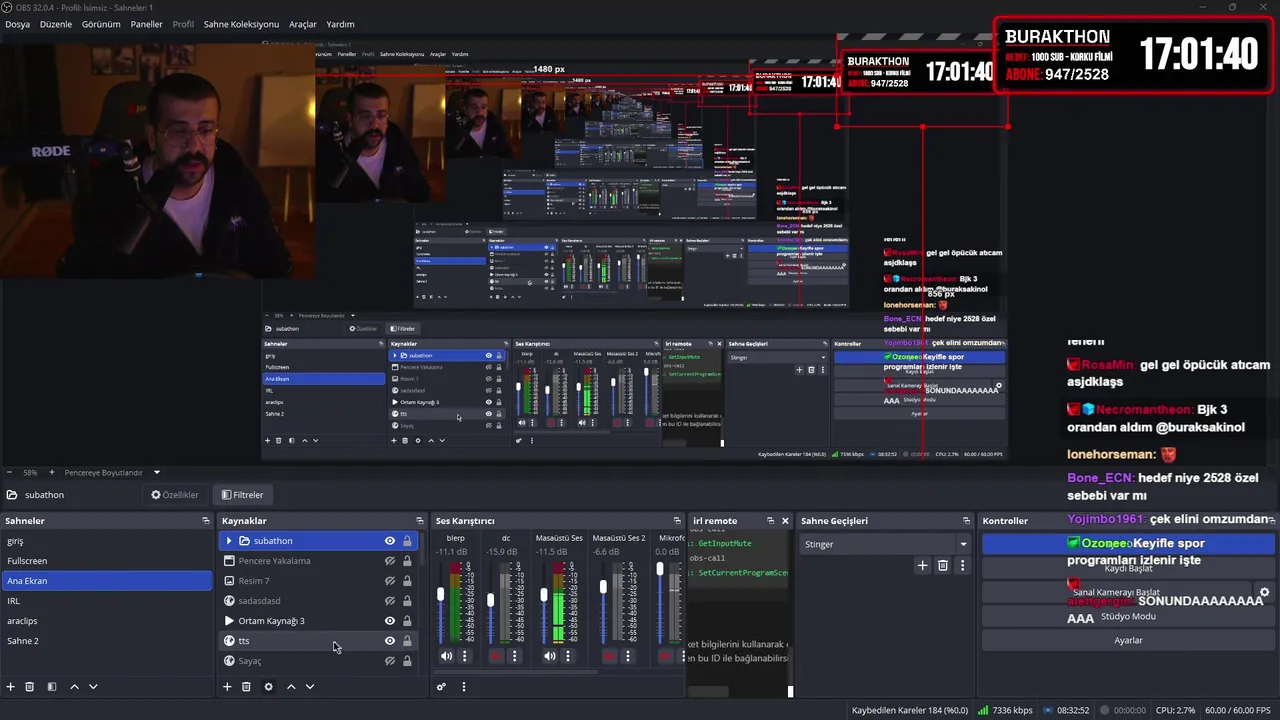
Task: Show the sadasdasd source
Action: point(390,601)
